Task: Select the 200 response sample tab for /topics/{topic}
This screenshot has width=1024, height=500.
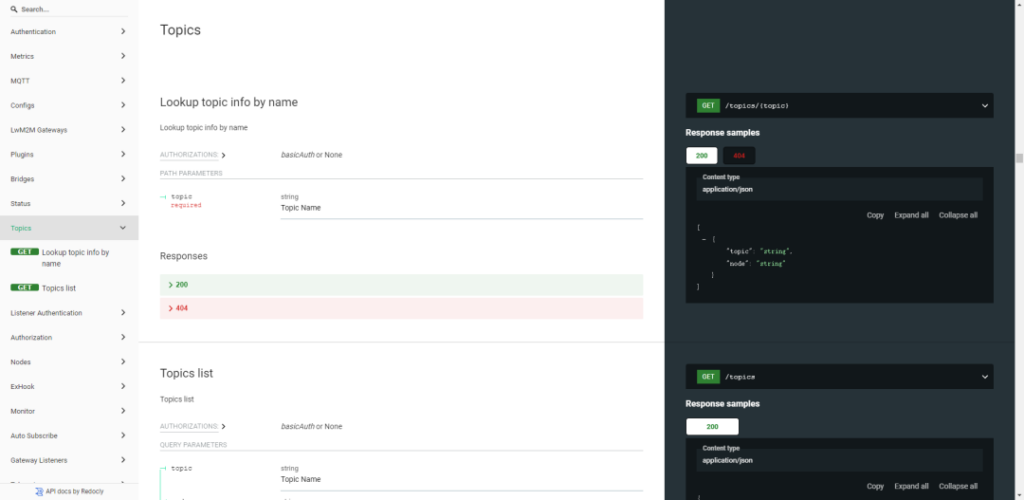Action: (x=701, y=155)
